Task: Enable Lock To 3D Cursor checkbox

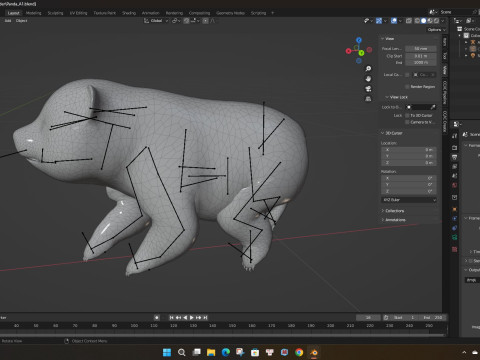Action: point(407,115)
